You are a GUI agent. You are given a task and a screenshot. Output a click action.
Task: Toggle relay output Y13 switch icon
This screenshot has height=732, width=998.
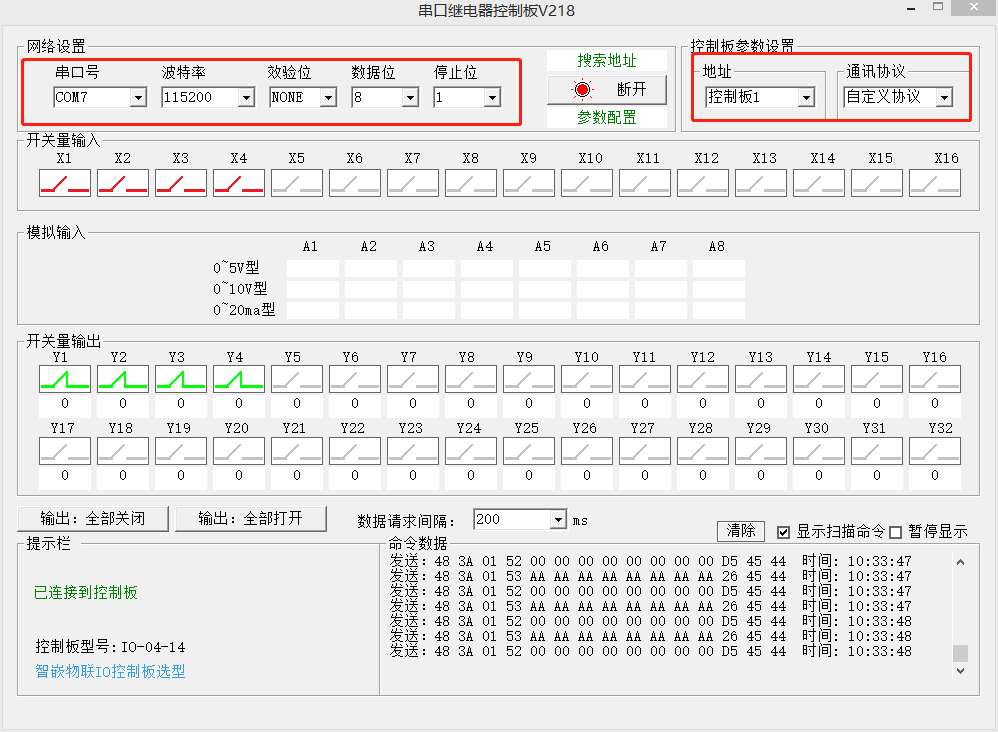tap(761, 379)
